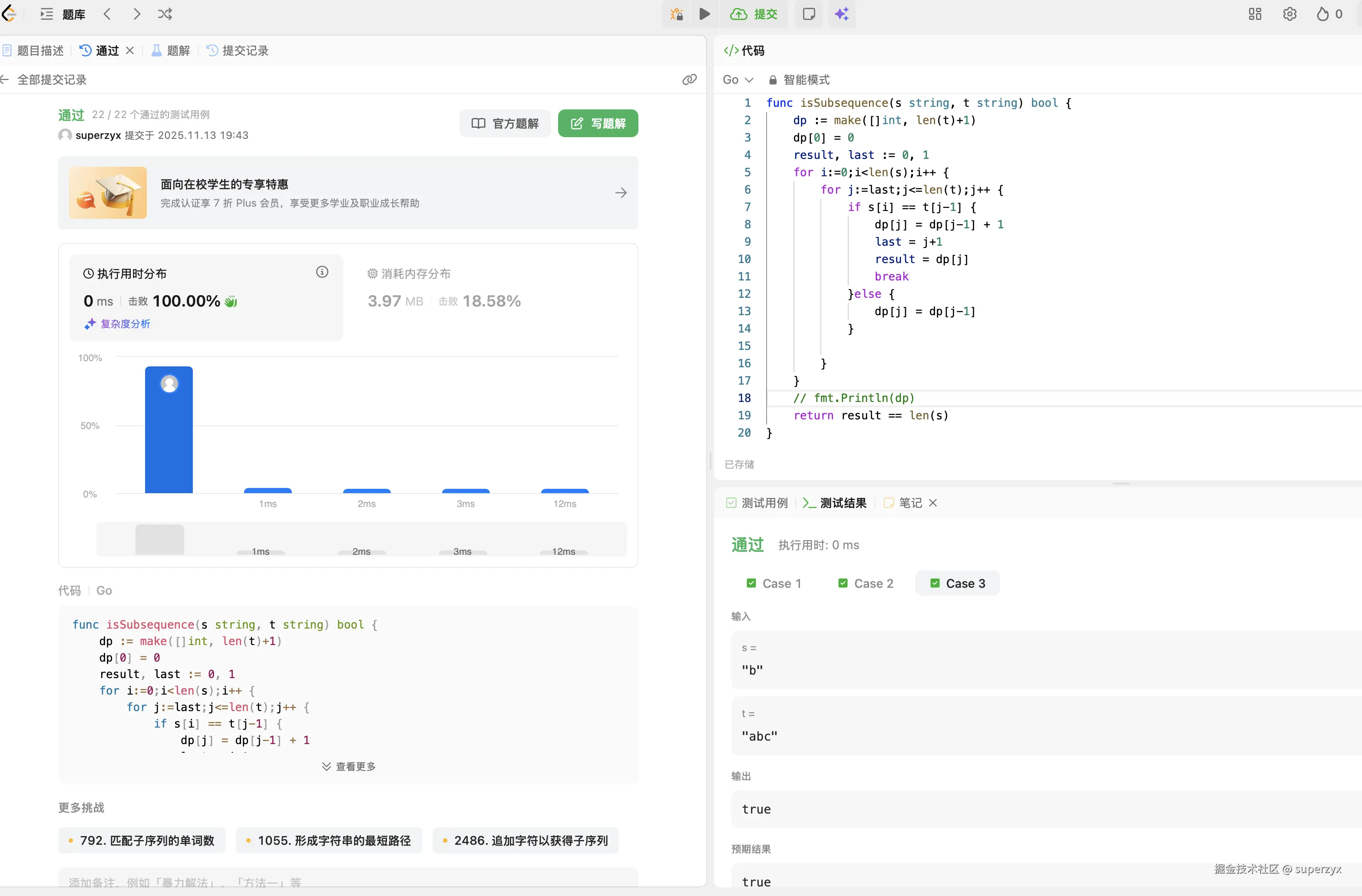Open the Go language dropdown
1362x896 pixels.
click(x=737, y=79)
